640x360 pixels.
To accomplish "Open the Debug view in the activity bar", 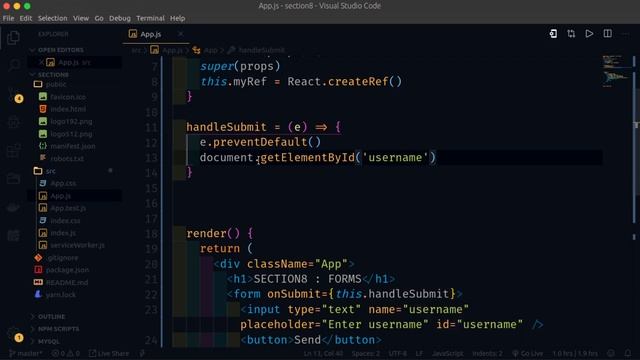I will pyautogui.click(x=13, y=122).
